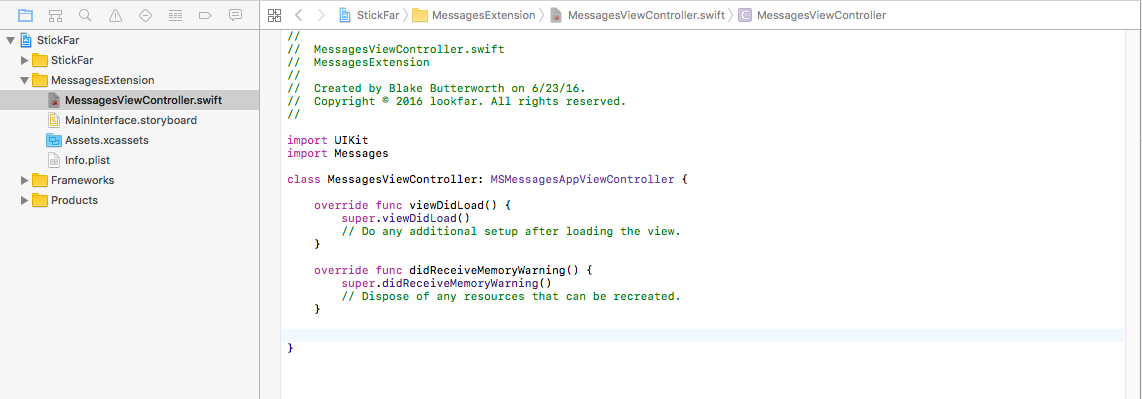The height and width of the screenshot is (399, 1142).
Task: Click 'override func viewDidLoad()' line
Action: [413, 205]
